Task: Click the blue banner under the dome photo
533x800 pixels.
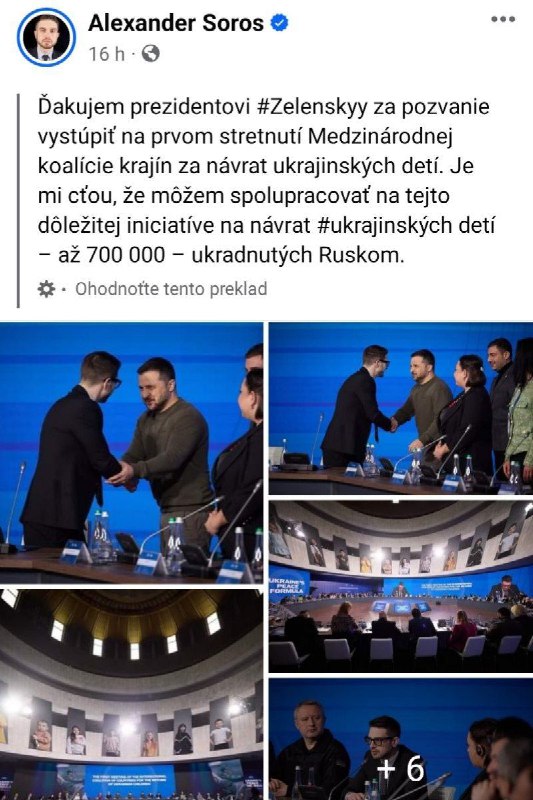Action: (132, 780)
